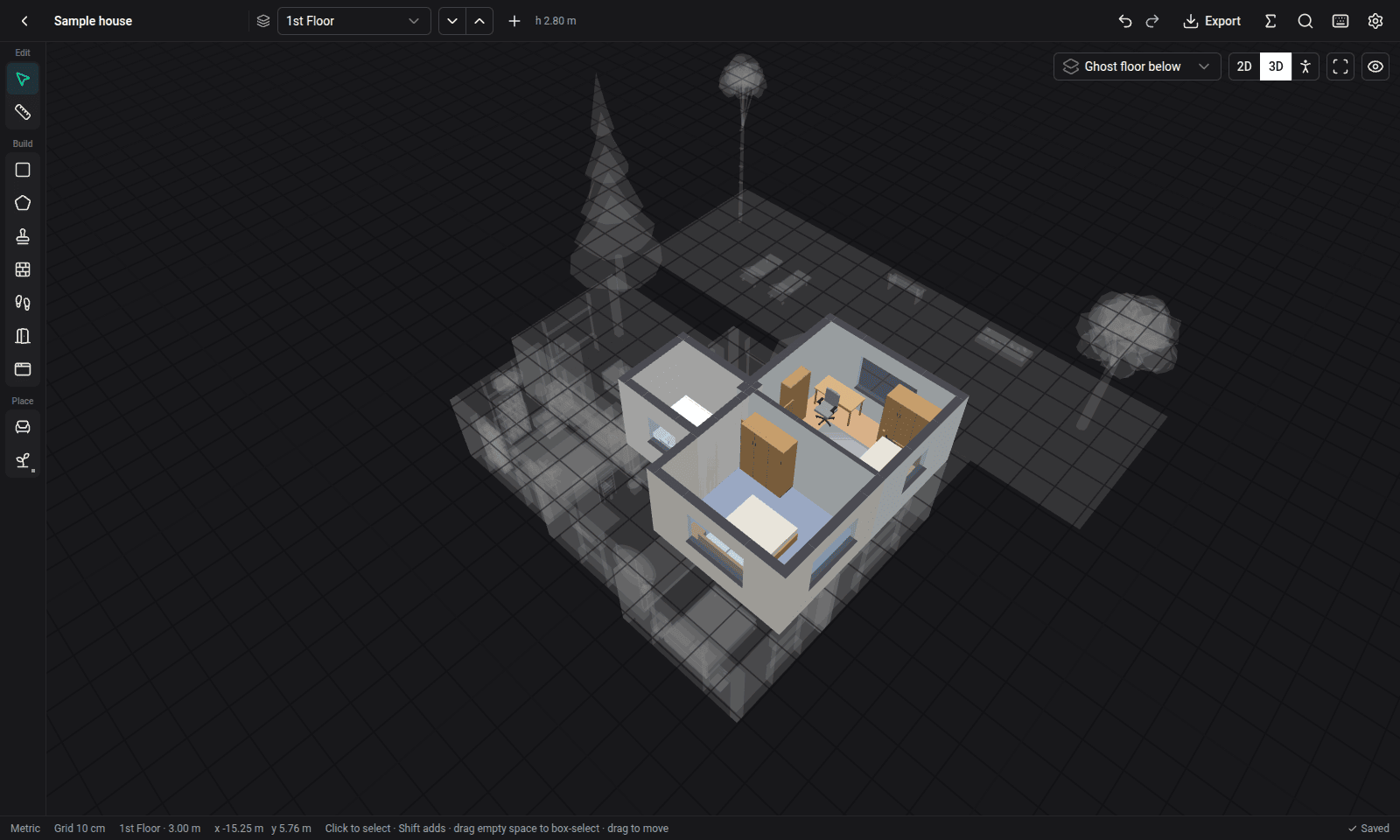Activate the measuring tape tool
Image resolution: width=1400 pixels, height=840 pixels.
[x=23, y=113]
